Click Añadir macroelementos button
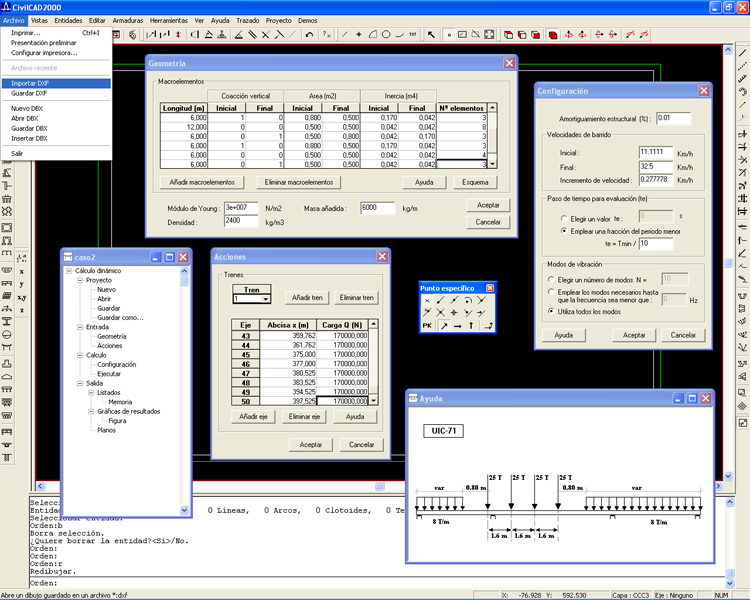 pos(202,182)
